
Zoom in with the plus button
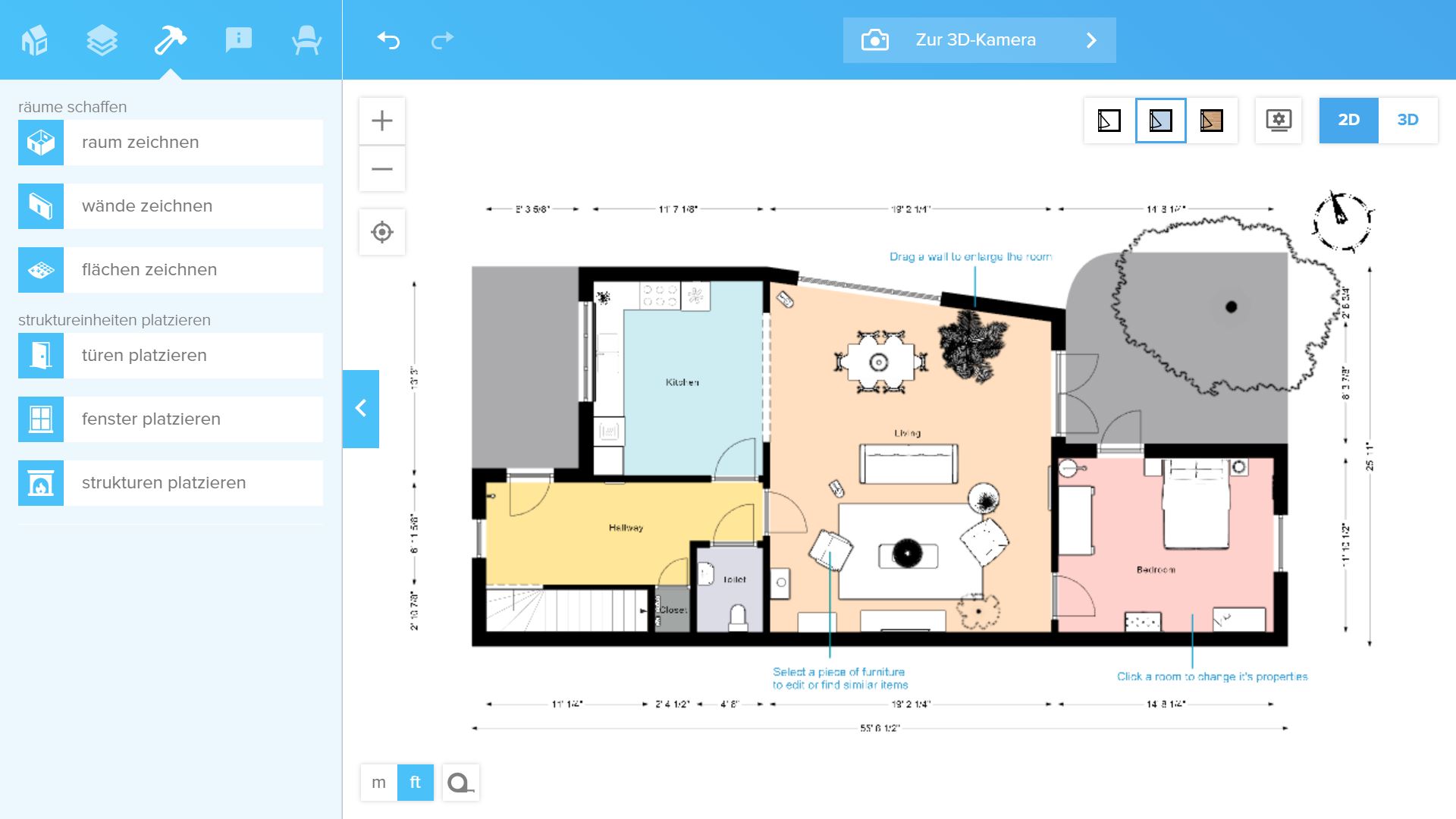tap(382, 121)
